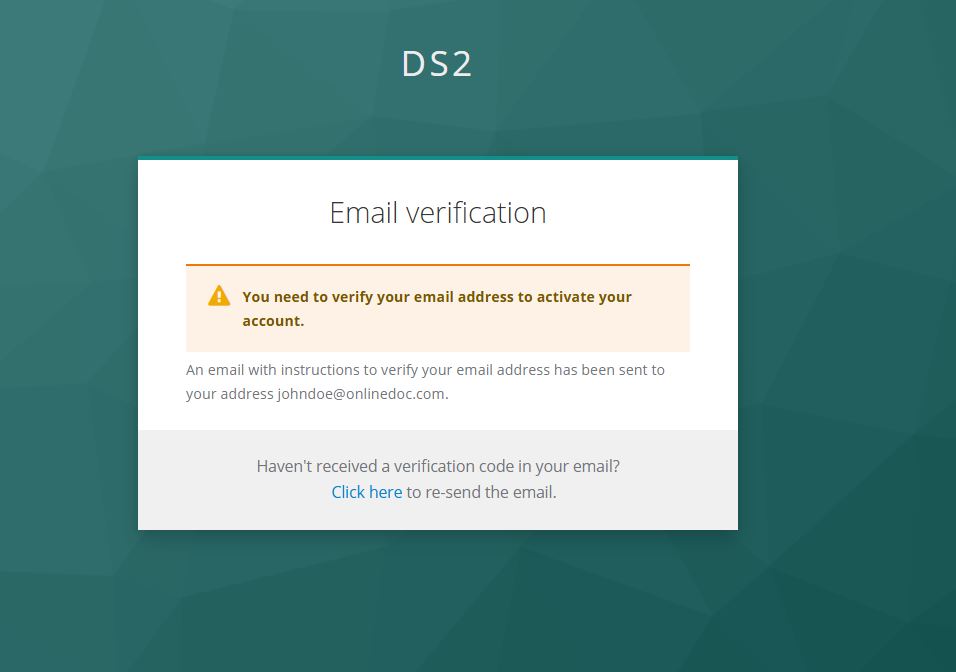Screen dimensions: 956x672
Task: Click the "2" in the DS2 logo
Action: point(460,64)
